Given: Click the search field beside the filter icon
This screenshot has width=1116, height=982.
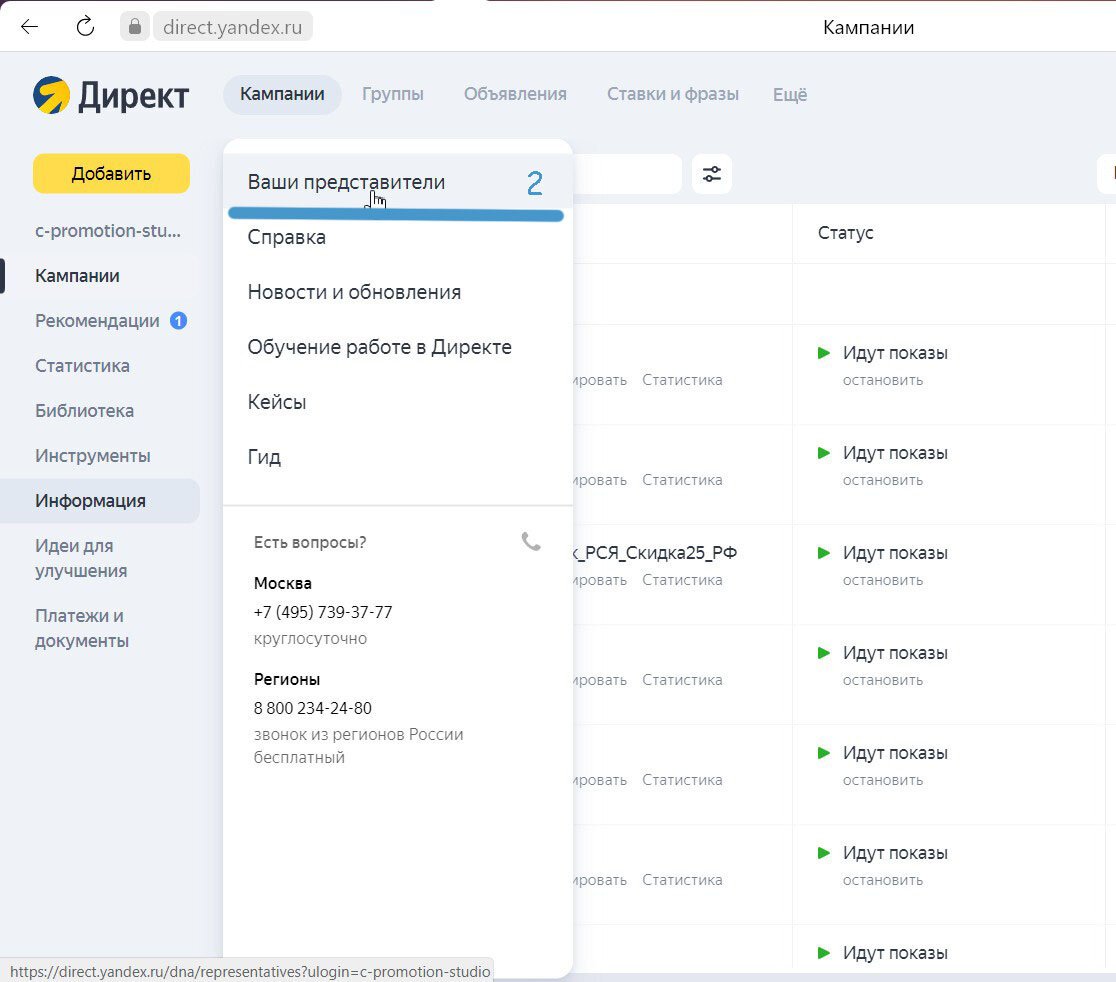Looking at the screenshot, I should tap(626, 174).
